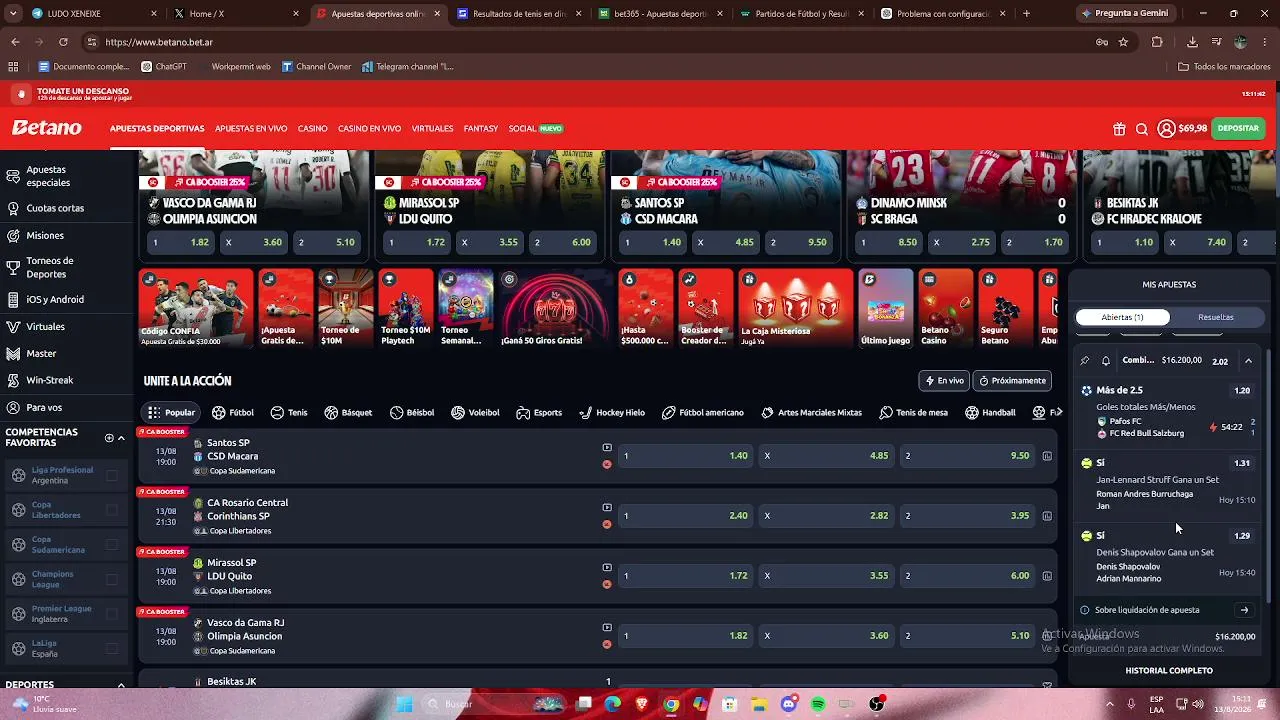Check the Premier League Inglaterra checkbox
The image size is (1280, 720).
click(112, 614)
